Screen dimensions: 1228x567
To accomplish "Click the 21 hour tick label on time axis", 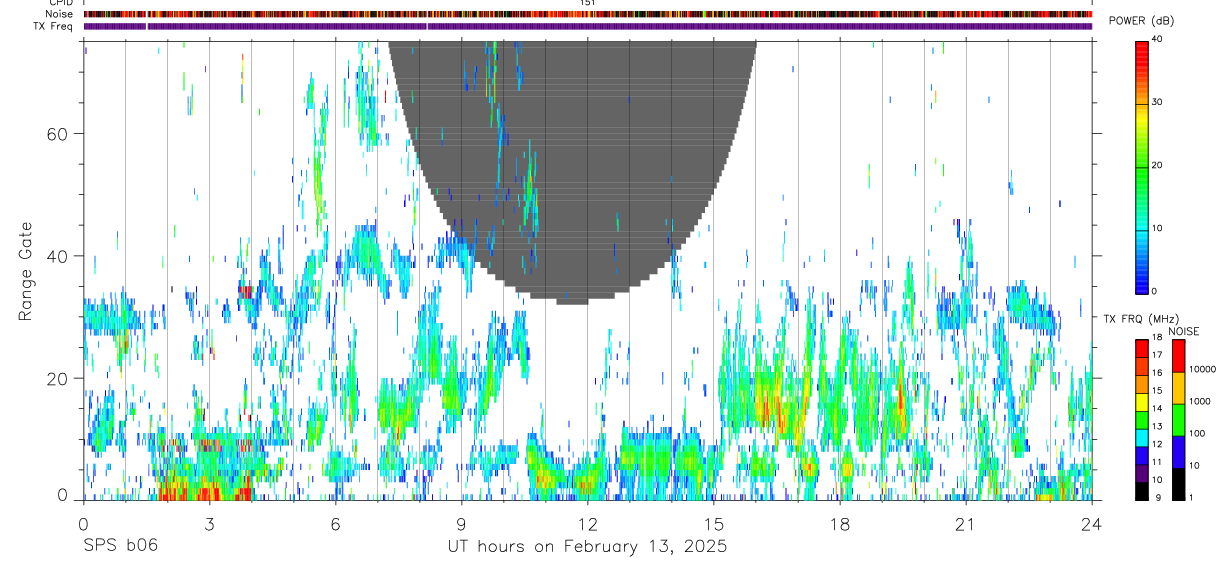I will click(x=965, y=524).
